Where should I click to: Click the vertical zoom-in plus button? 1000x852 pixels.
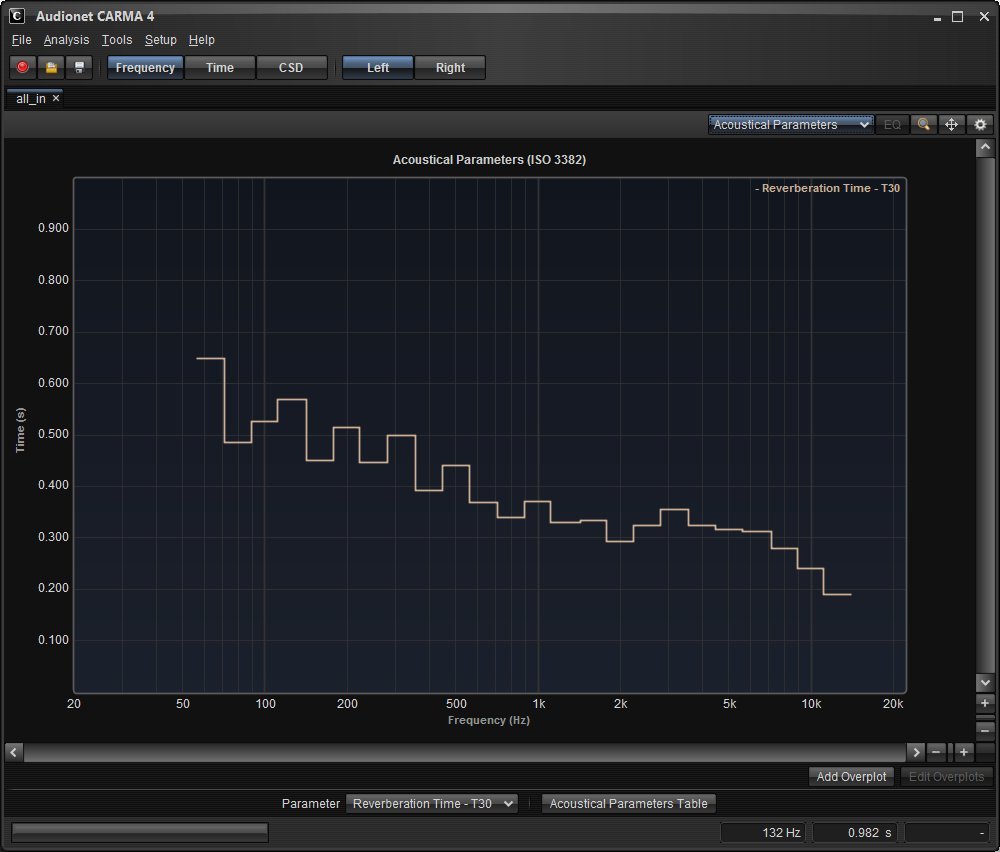click(x=986, y=704)
